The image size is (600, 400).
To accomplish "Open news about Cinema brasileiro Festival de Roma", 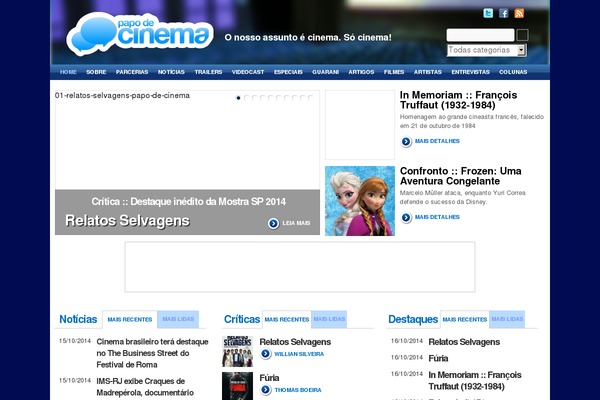I will 152,353.
